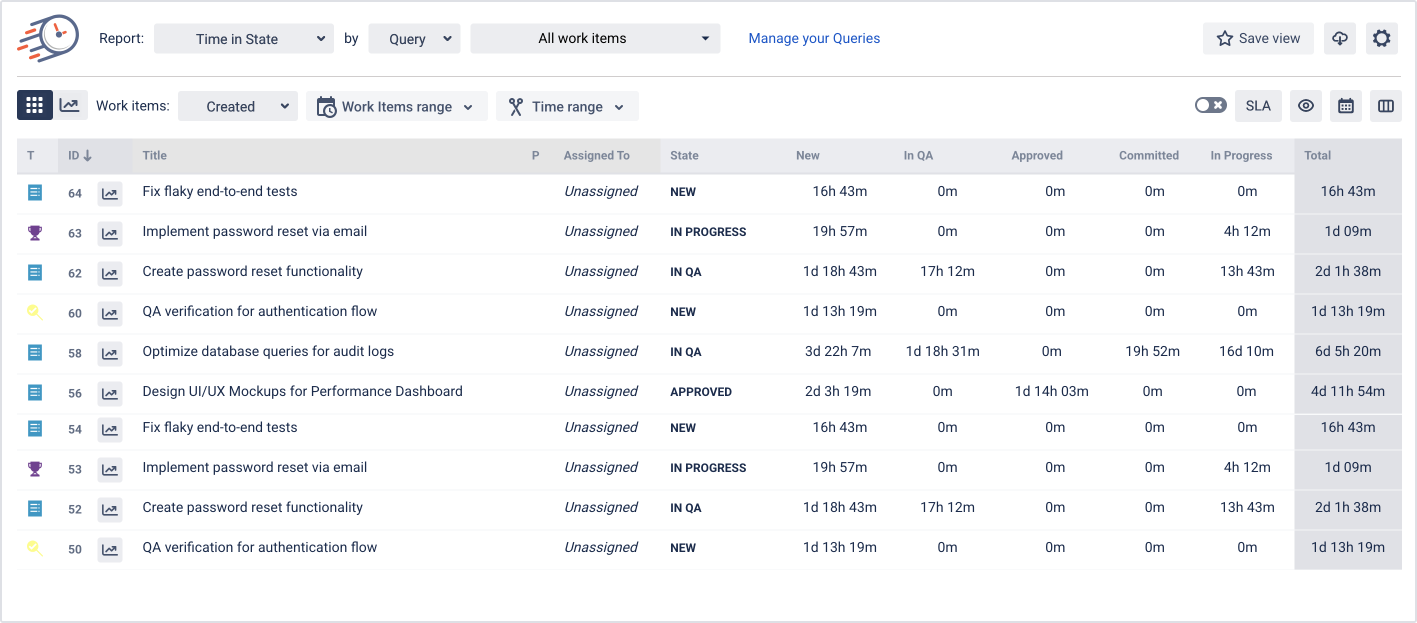Open the settings gear
This screenshot has width=1417, height=623.
(1381, 39)
